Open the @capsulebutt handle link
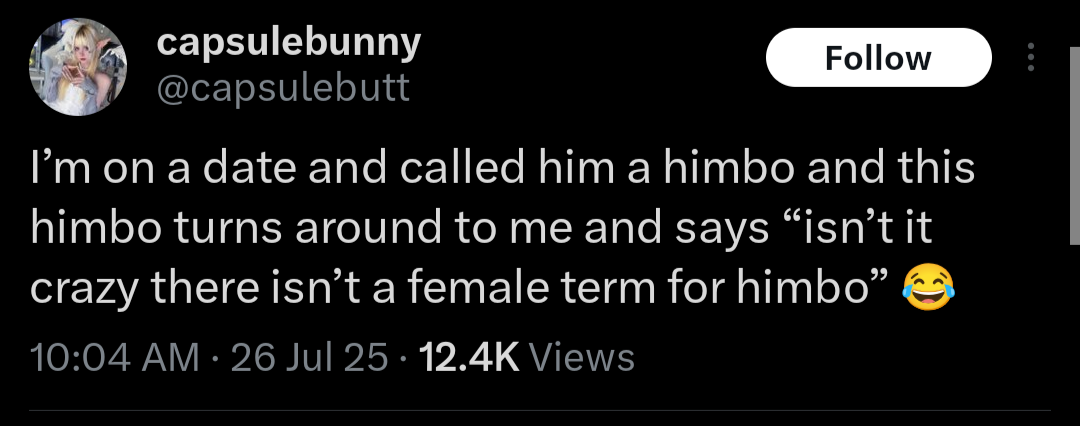 point(283,88)
